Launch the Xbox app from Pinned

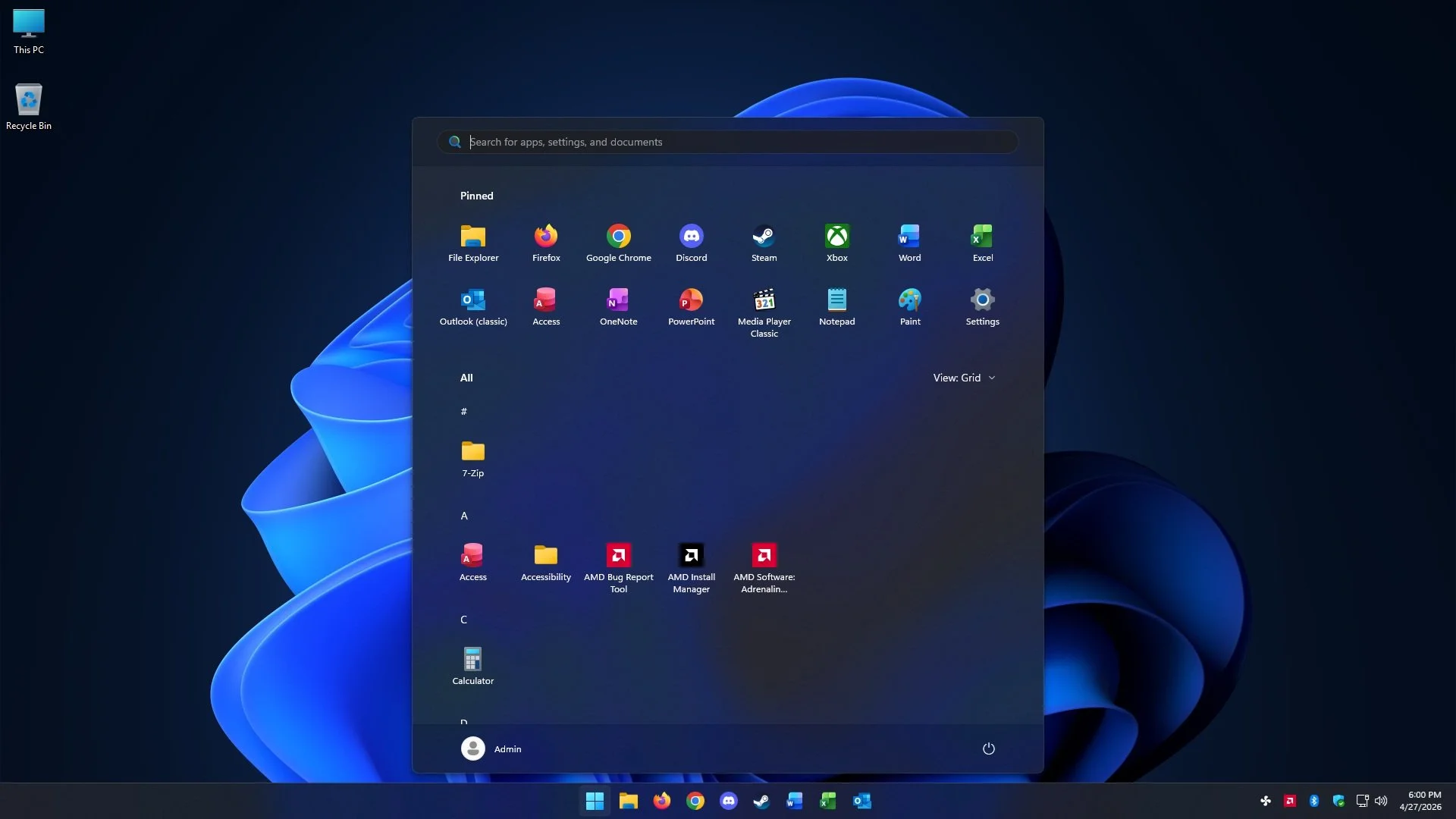point(837,243)
